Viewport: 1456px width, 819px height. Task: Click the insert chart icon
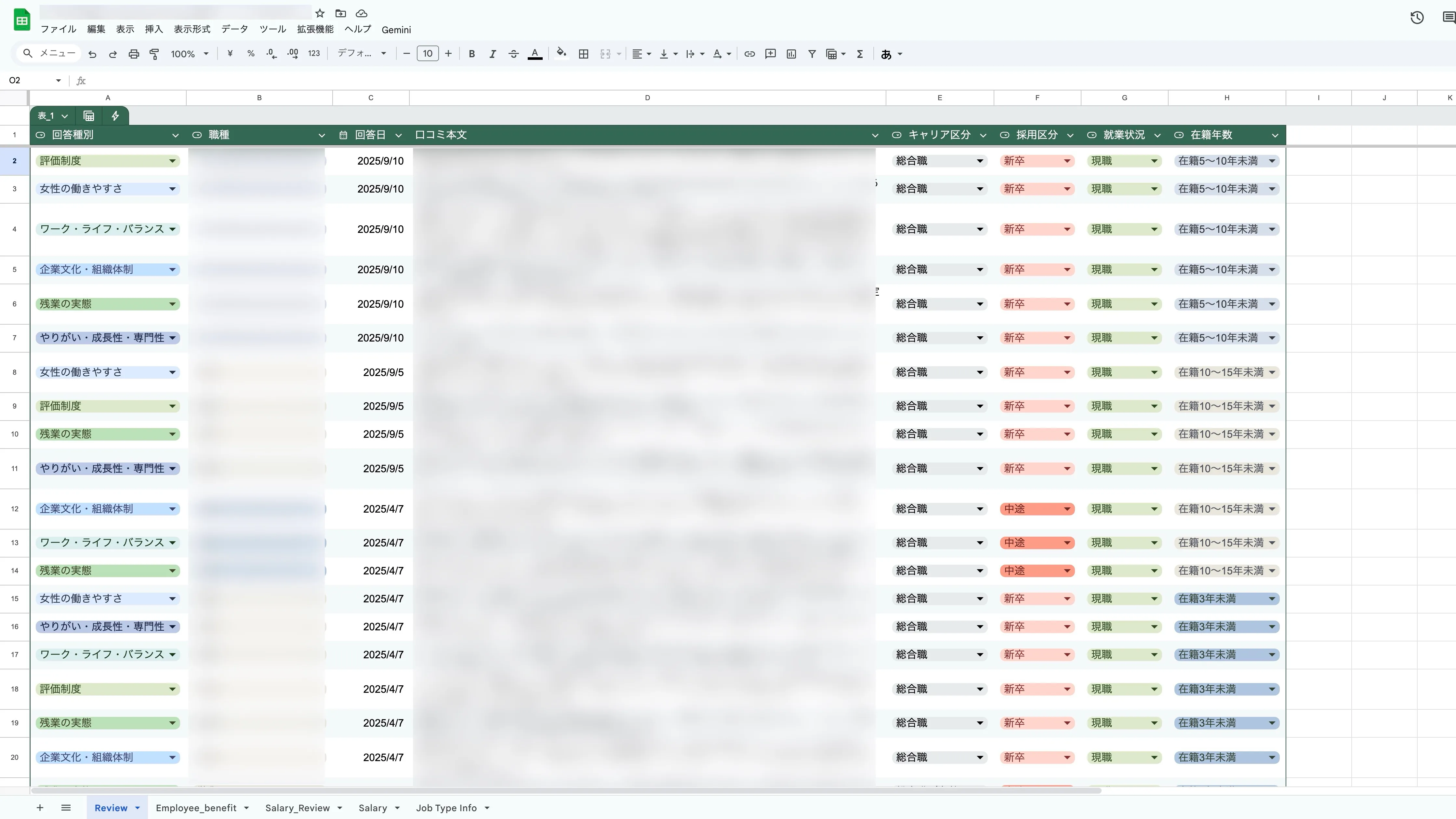coord(791,54)
